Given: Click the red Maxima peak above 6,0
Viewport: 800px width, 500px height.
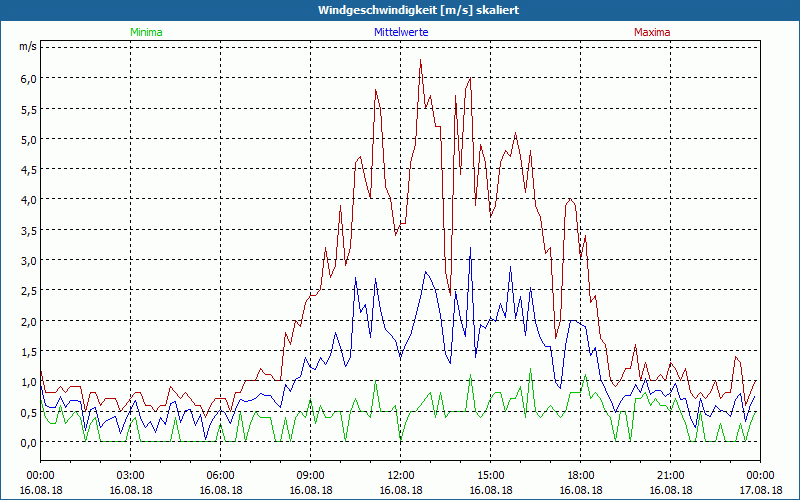Looking at the screenshot, I should [420, 60].
